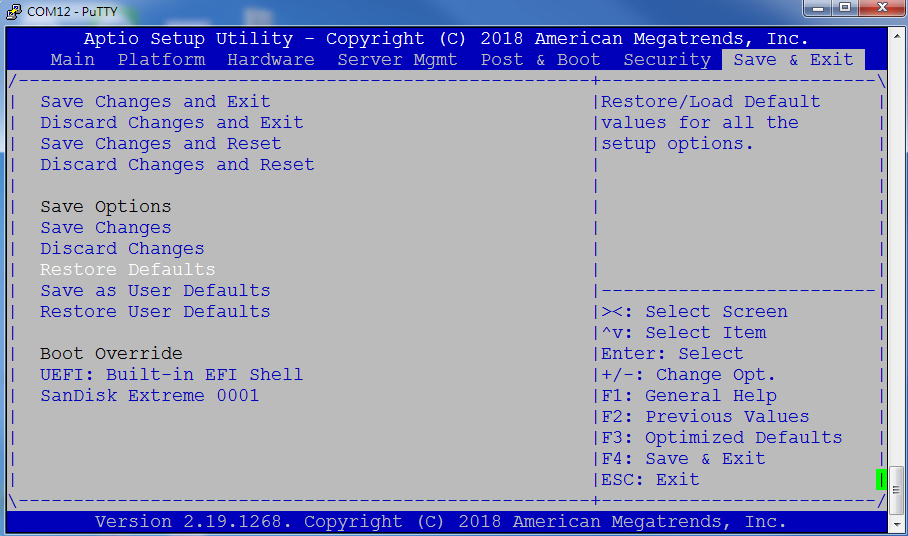
Task: Select highlighted Restore Defaults entry
Action: pyautogui.click(x=127, y=270)
